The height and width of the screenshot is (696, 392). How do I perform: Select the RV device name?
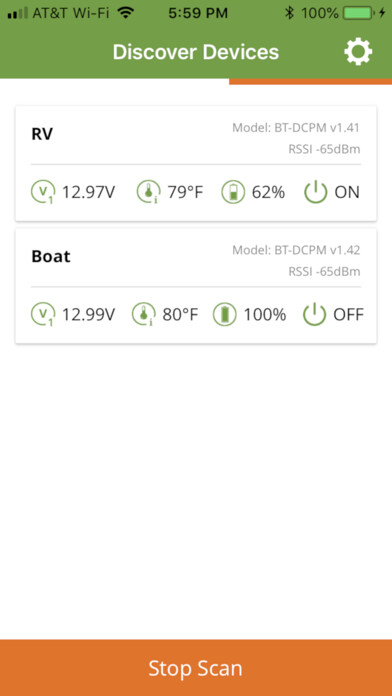42,134
